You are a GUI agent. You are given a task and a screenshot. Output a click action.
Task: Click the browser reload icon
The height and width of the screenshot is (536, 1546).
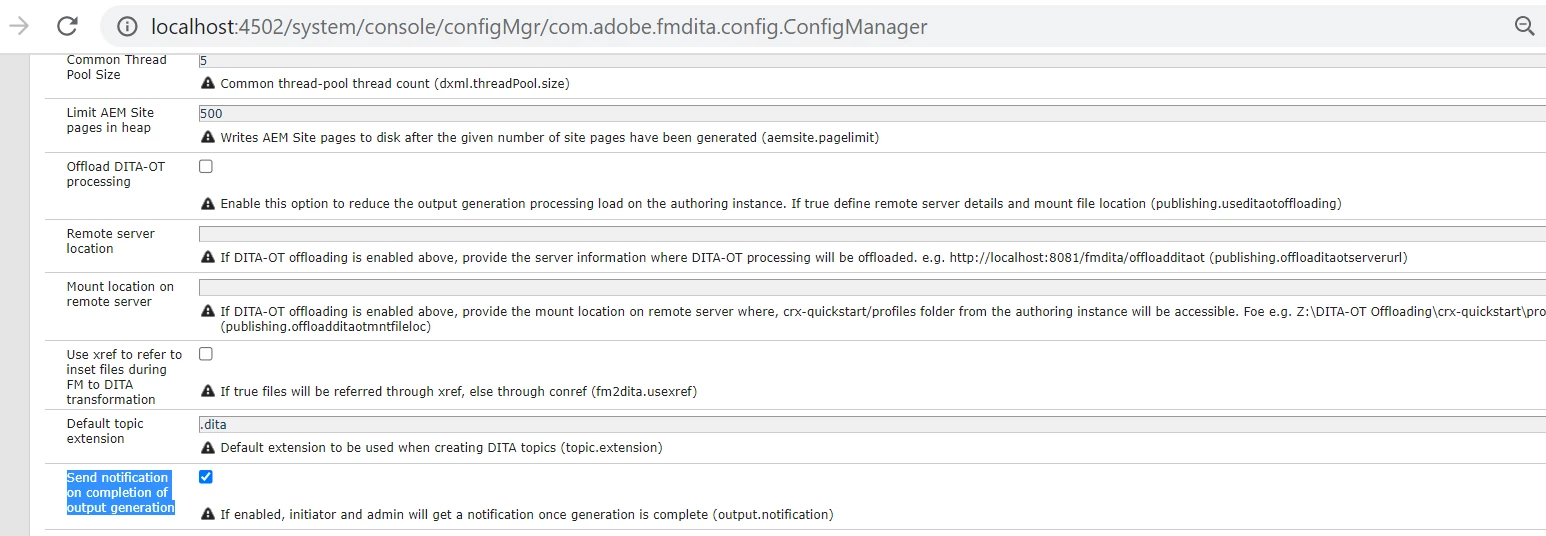pos(67,26)
